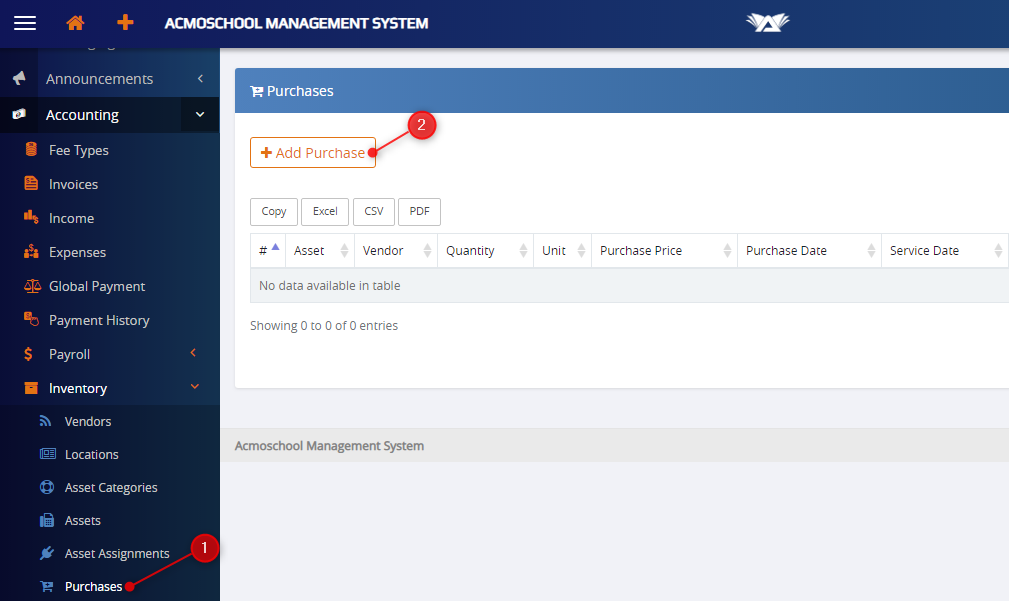Click the Vendors feed icon

point(46,421)
